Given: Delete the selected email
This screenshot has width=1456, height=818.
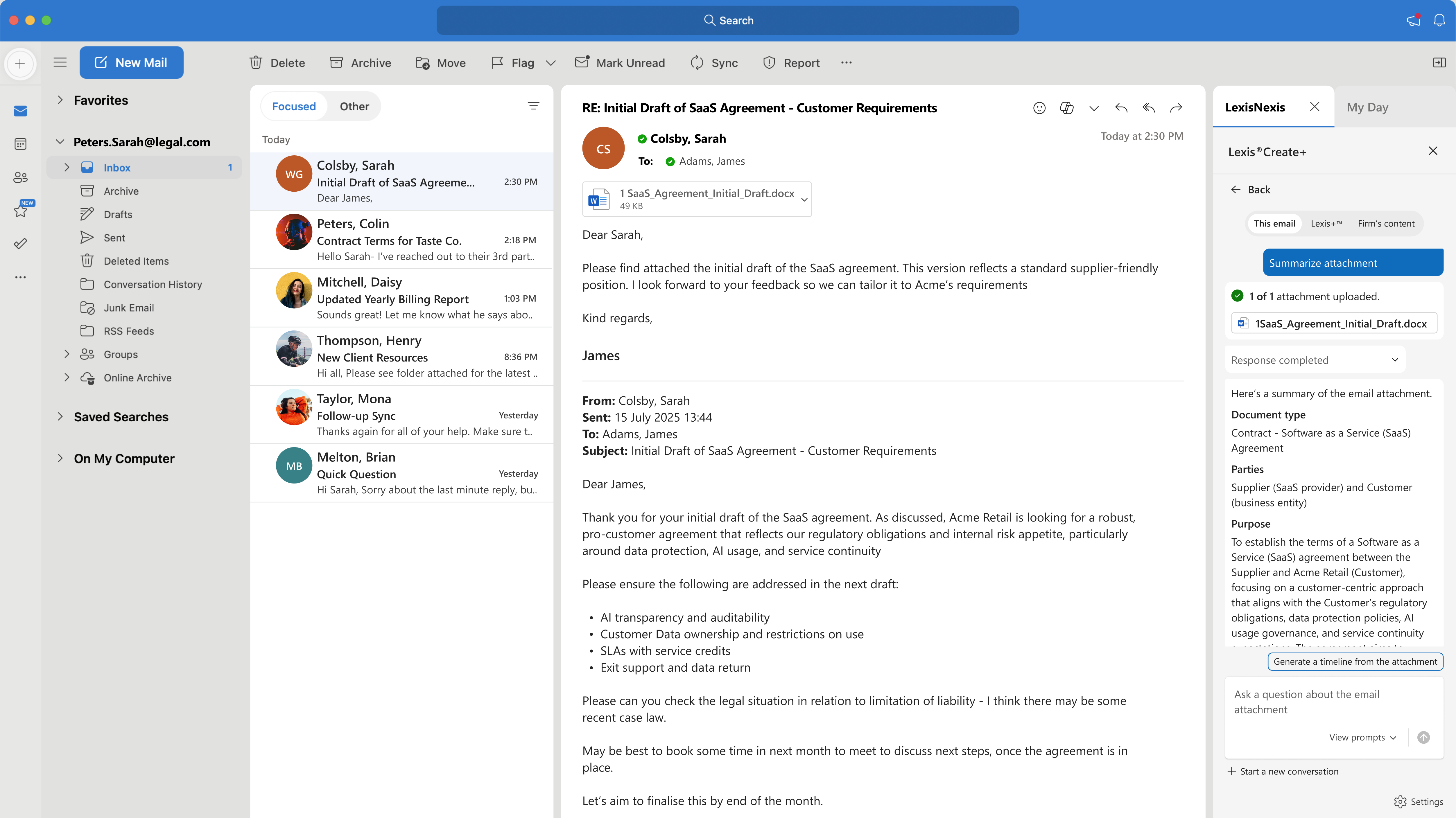Looking at the screenshot, I should tap(277, 63).
